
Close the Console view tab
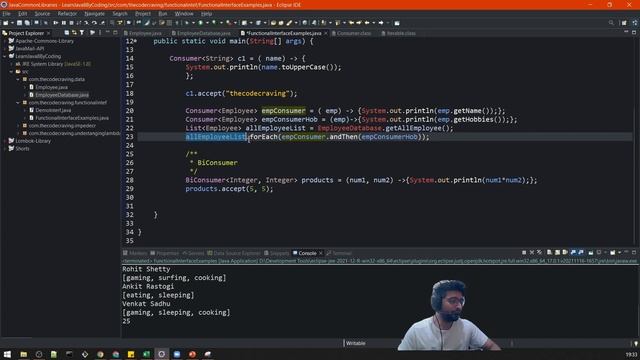tap(320, 253)
